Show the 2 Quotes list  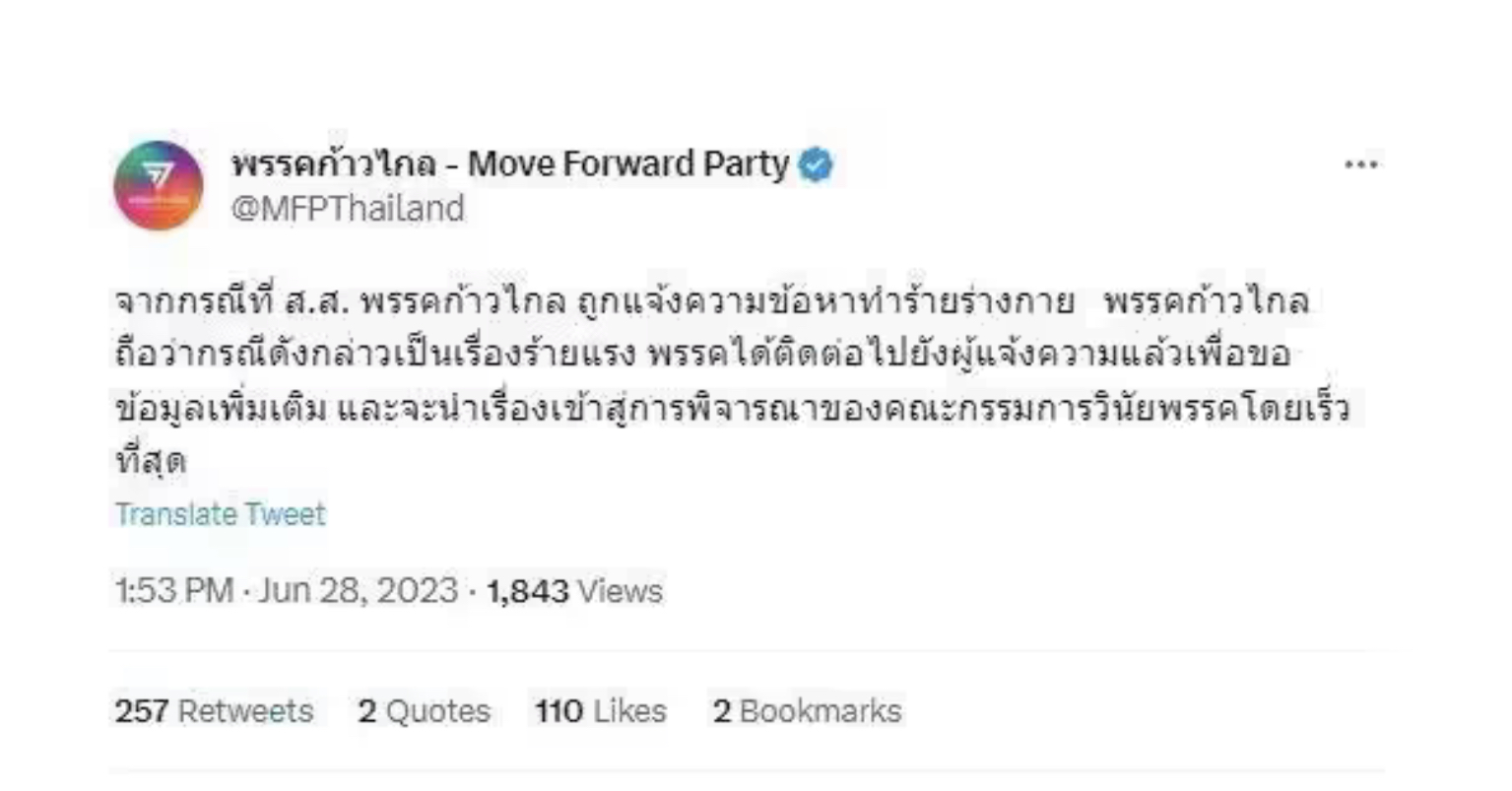point(424,711)
